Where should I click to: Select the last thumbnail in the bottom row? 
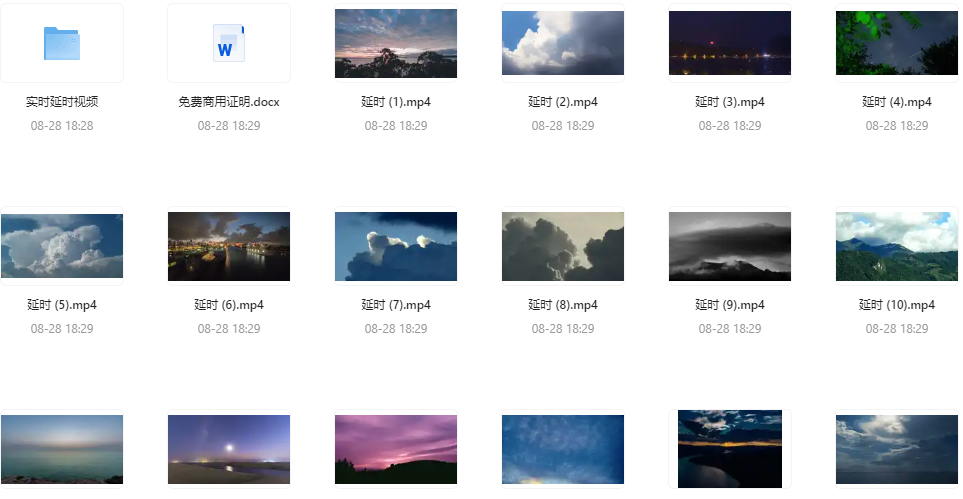(897, 450)
